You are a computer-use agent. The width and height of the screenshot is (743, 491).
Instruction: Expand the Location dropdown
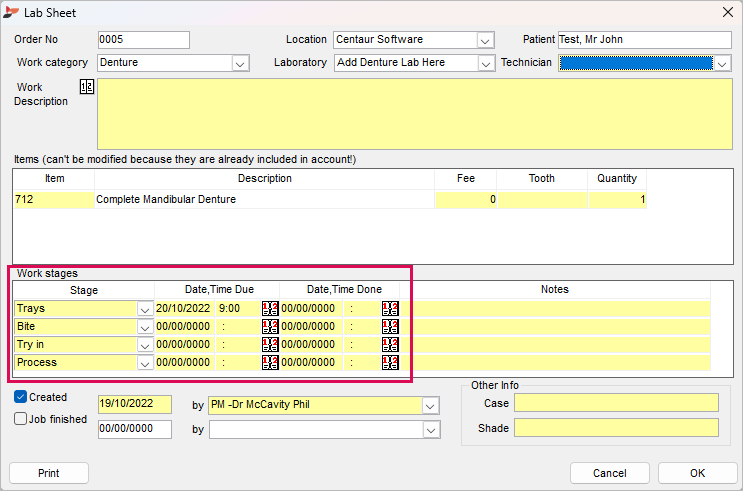[x=485, y=40]
